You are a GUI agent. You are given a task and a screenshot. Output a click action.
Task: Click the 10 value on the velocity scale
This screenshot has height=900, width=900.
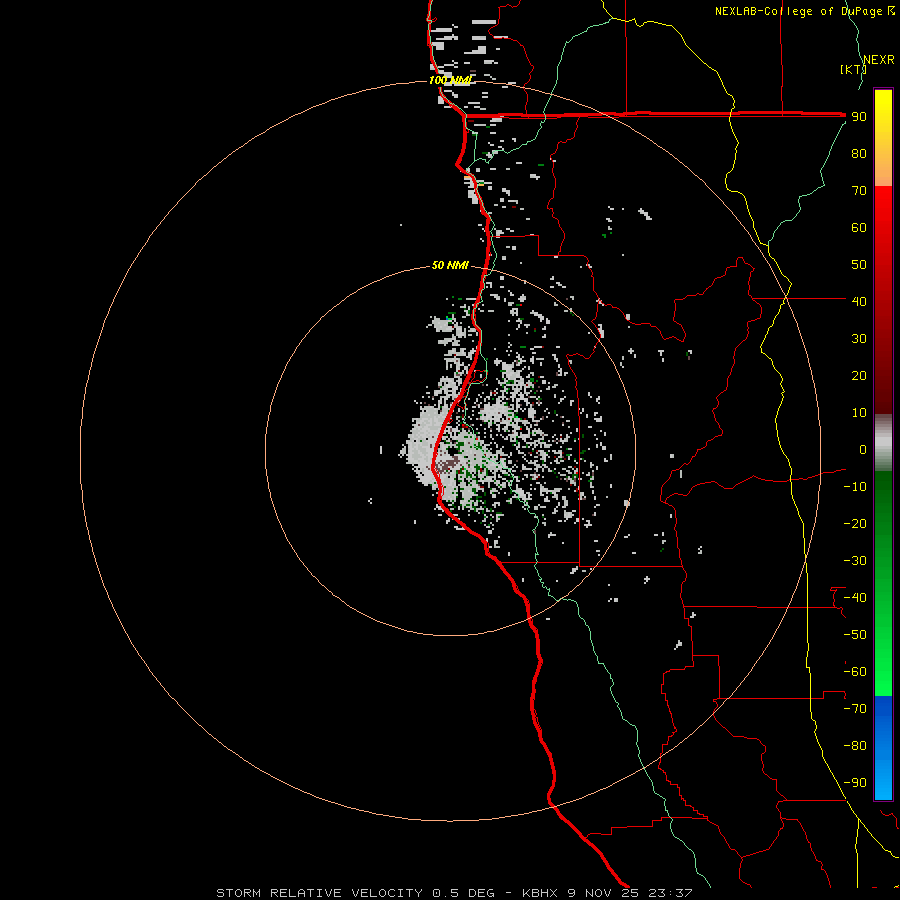(x=859, y=413)
